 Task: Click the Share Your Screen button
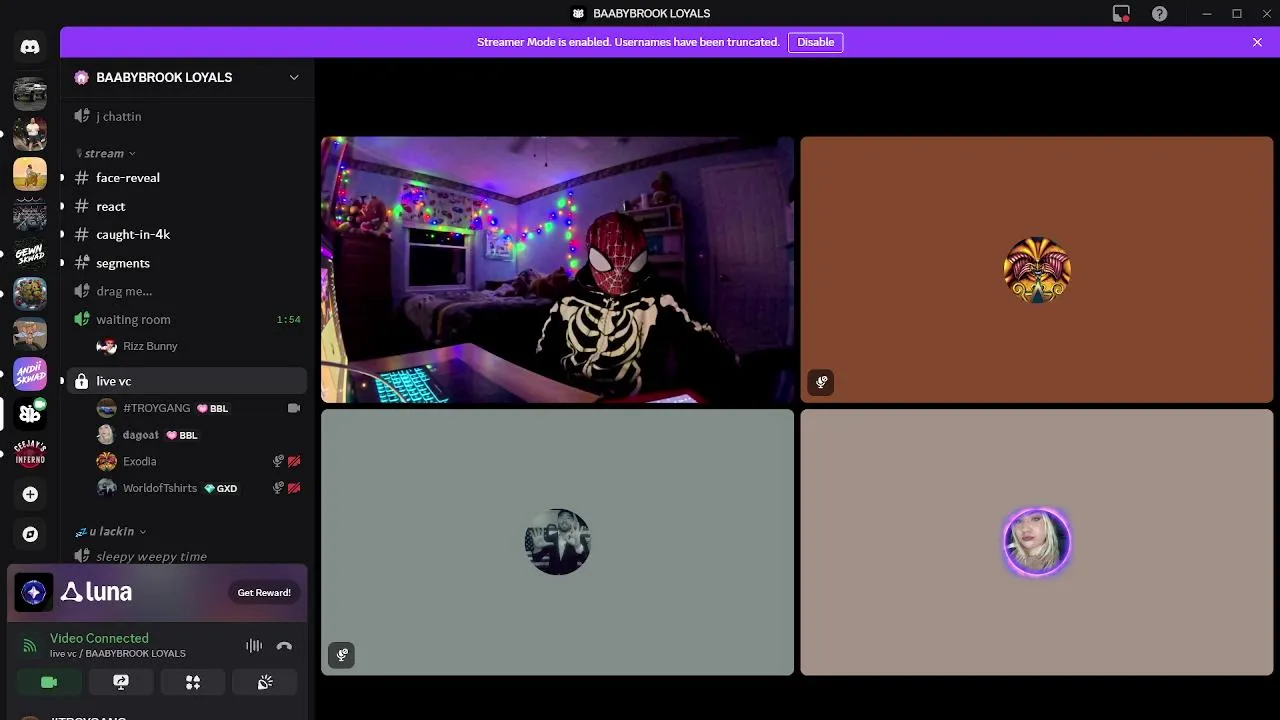tap(121, 682)
